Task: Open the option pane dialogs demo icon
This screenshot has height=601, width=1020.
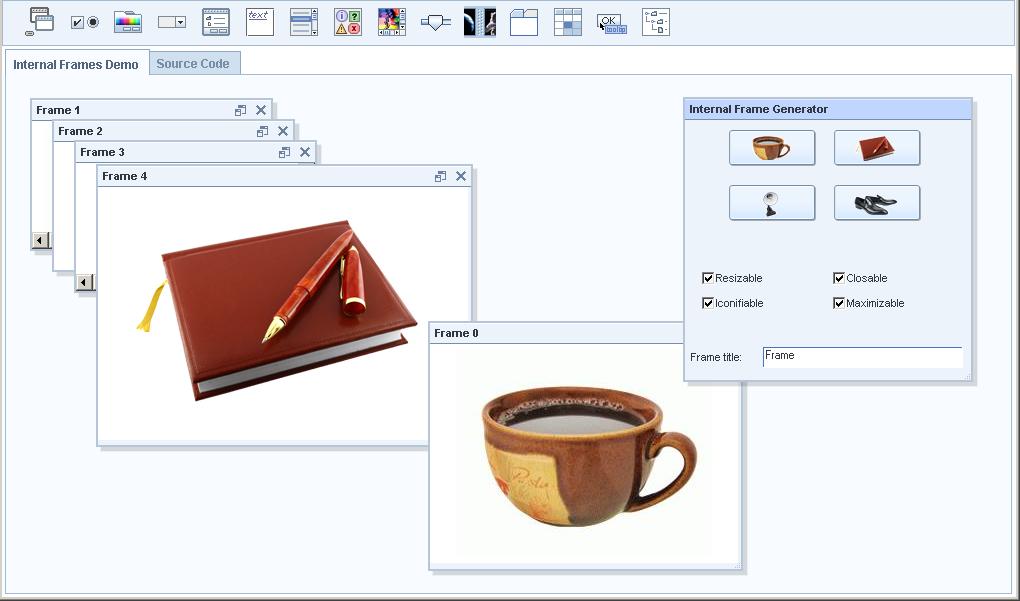Action: point(347,22)
